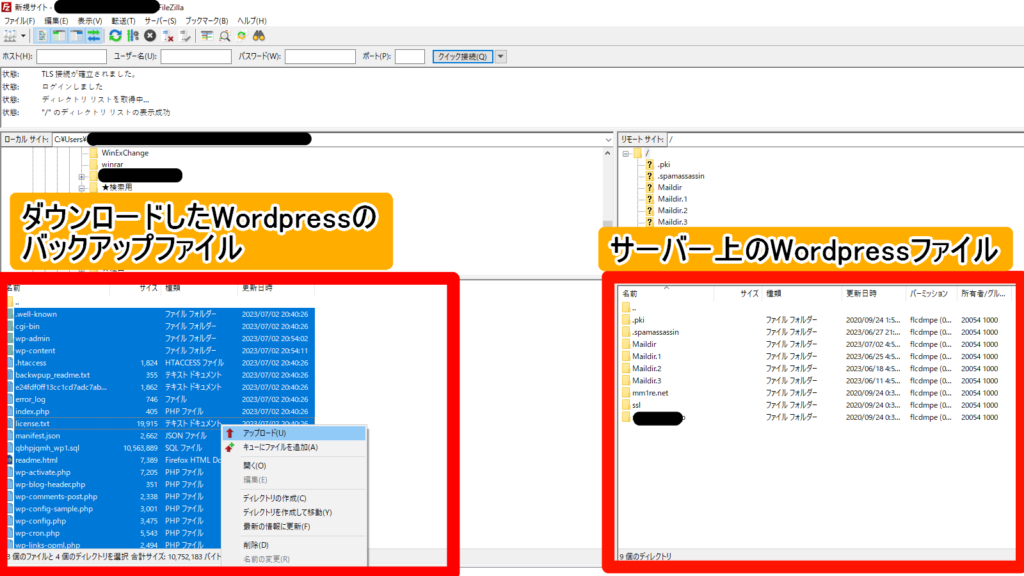Click the FileZilla logo in title bar
The image size is (1024, 576).
pos(7,7)
